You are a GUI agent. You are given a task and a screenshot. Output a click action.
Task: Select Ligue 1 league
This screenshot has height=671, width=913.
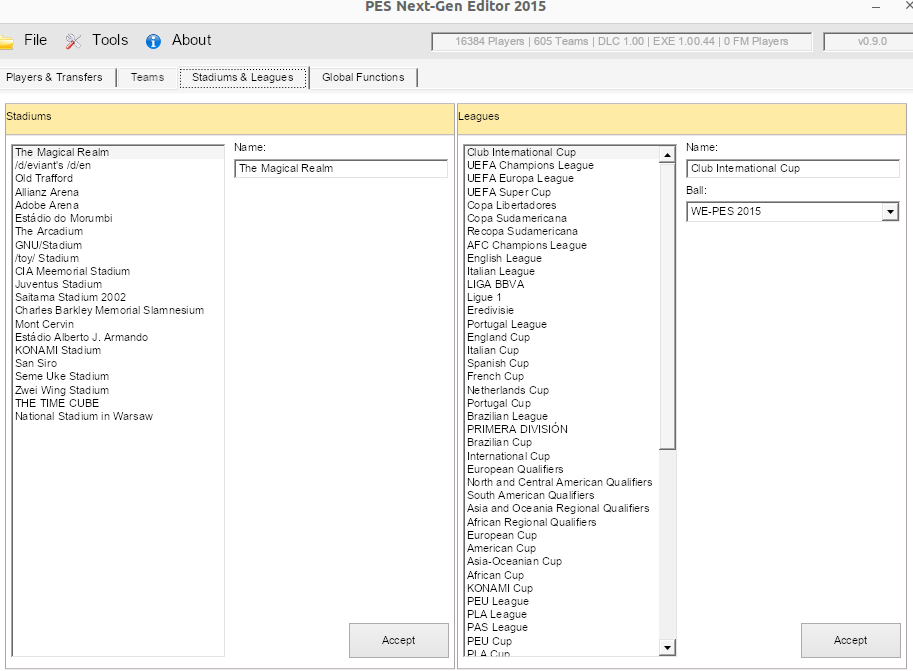coord(562,297)
